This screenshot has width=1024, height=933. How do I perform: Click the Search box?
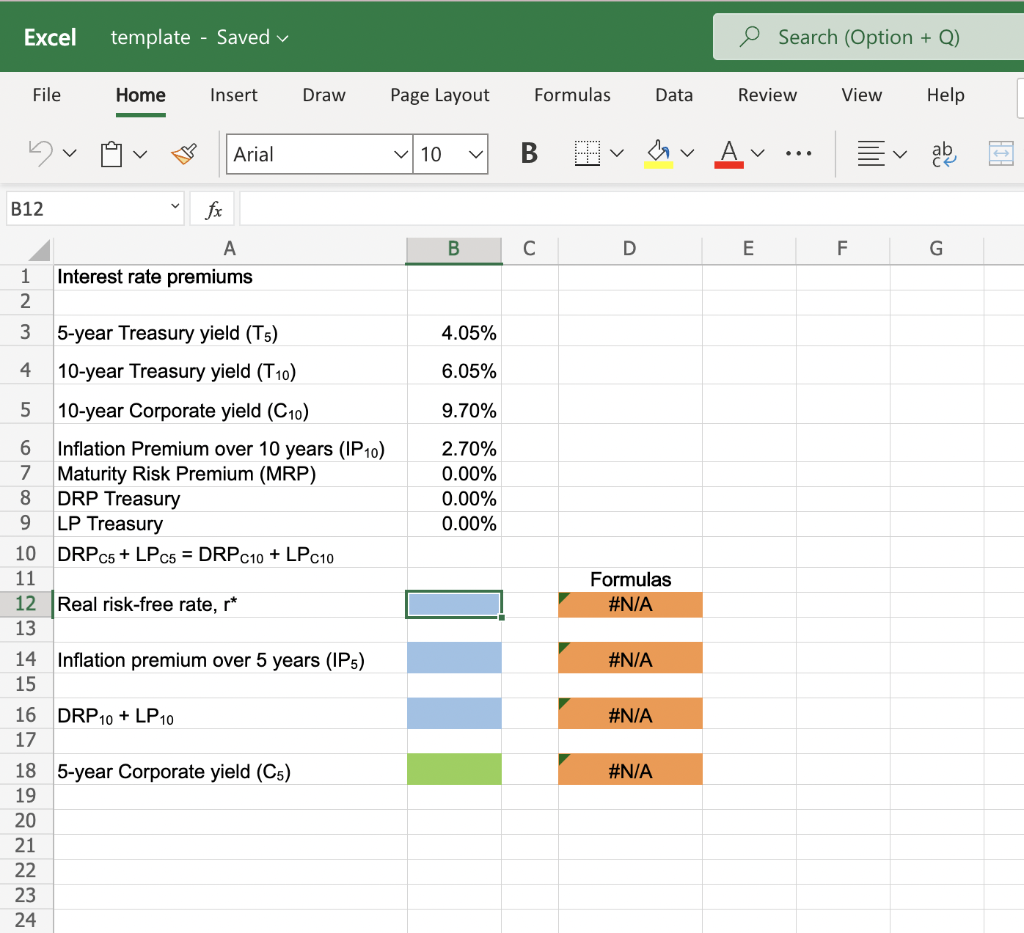pyautogui.click(x=868, y=37)
